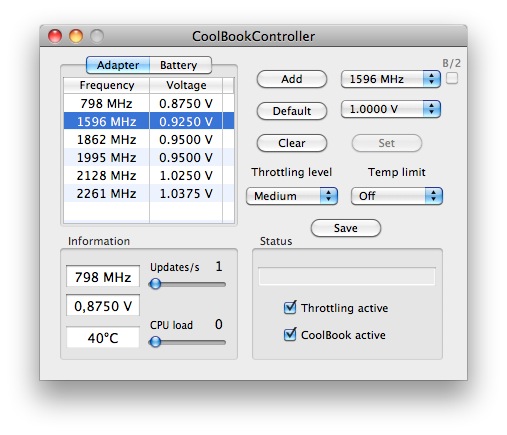Select the 1995 MHz row
507x435 pixels.
coord(149,157)
